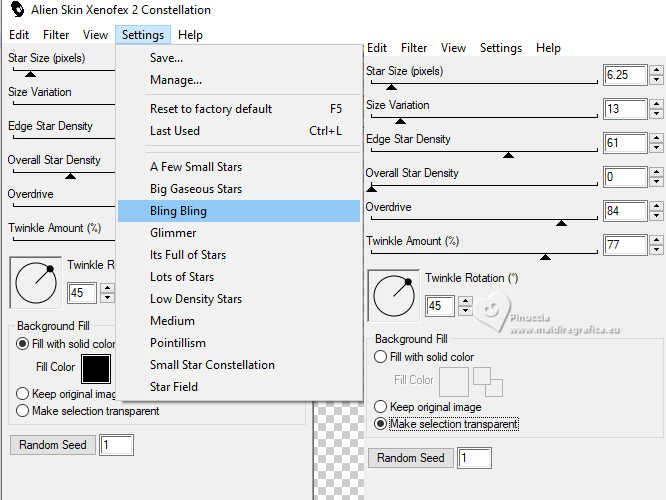Pick the Big Gaseous Stars preset

tap(239, 189)
